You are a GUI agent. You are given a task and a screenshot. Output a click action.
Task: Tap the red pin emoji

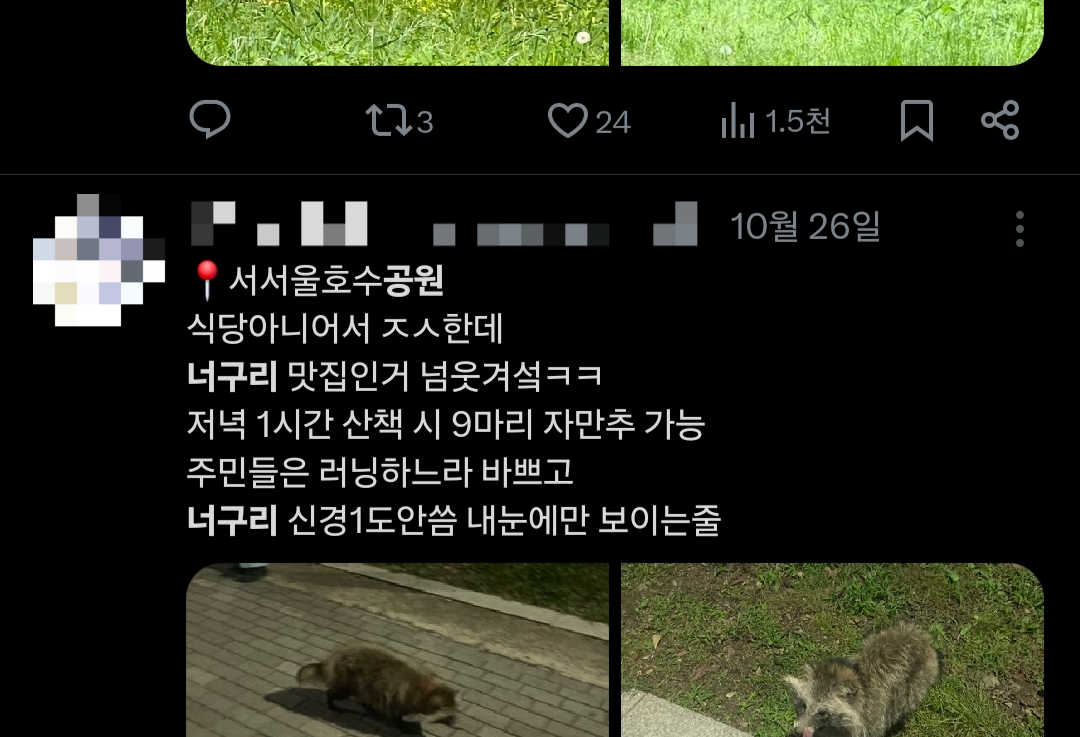pyautogui.click(x=206, y=280)
